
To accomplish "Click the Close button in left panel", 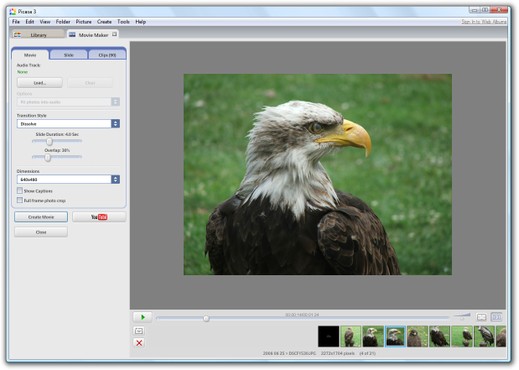I will pos(41,232).
